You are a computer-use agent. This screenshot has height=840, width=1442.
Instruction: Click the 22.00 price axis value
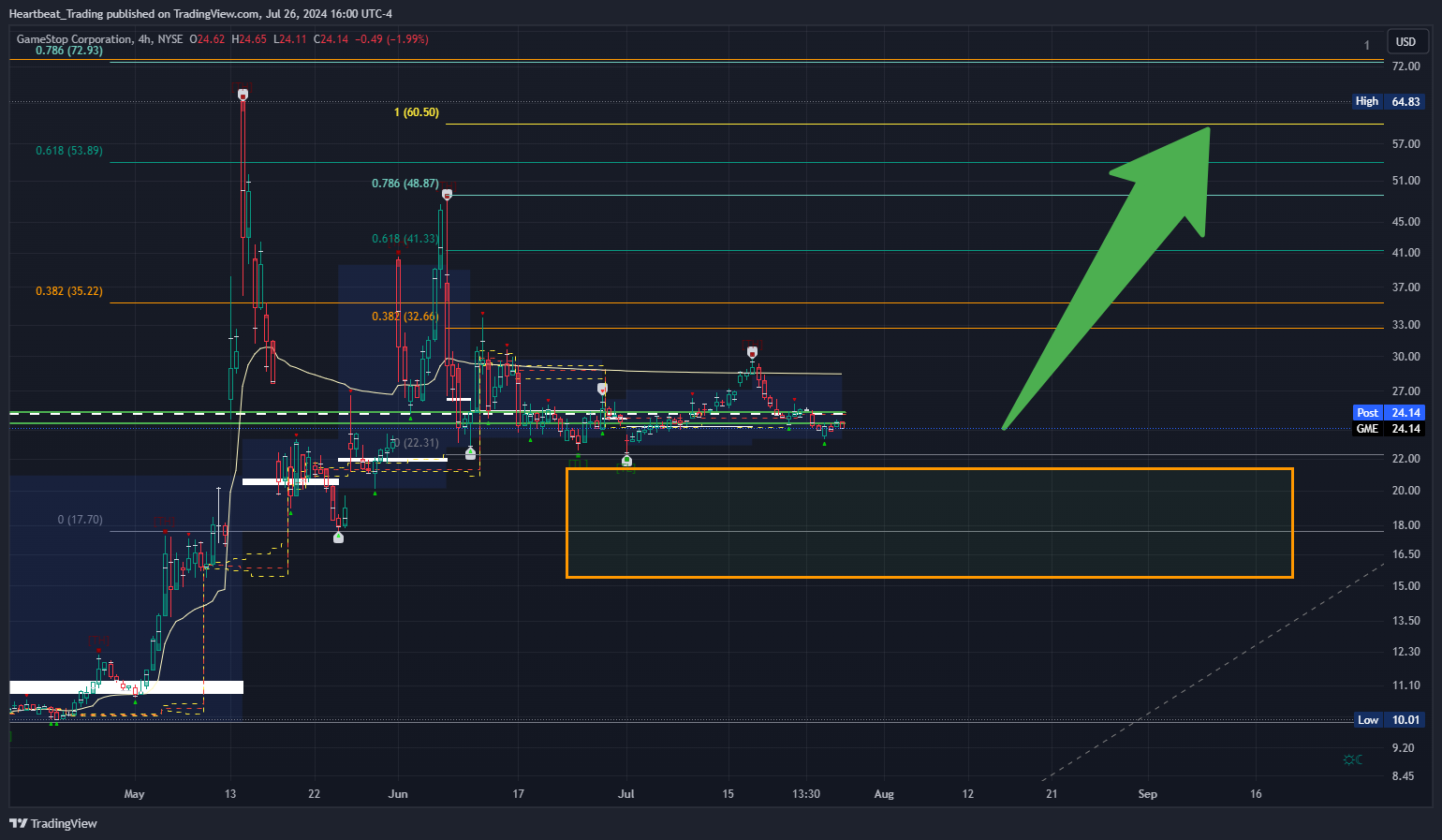(1406, 459)
